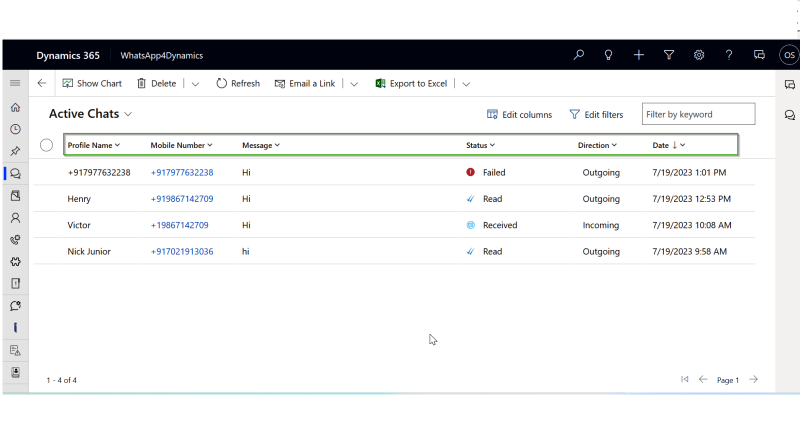800x423 pixels.
Task: Open the lightbulb assistant icon
Action: click(x=608, y=55)
